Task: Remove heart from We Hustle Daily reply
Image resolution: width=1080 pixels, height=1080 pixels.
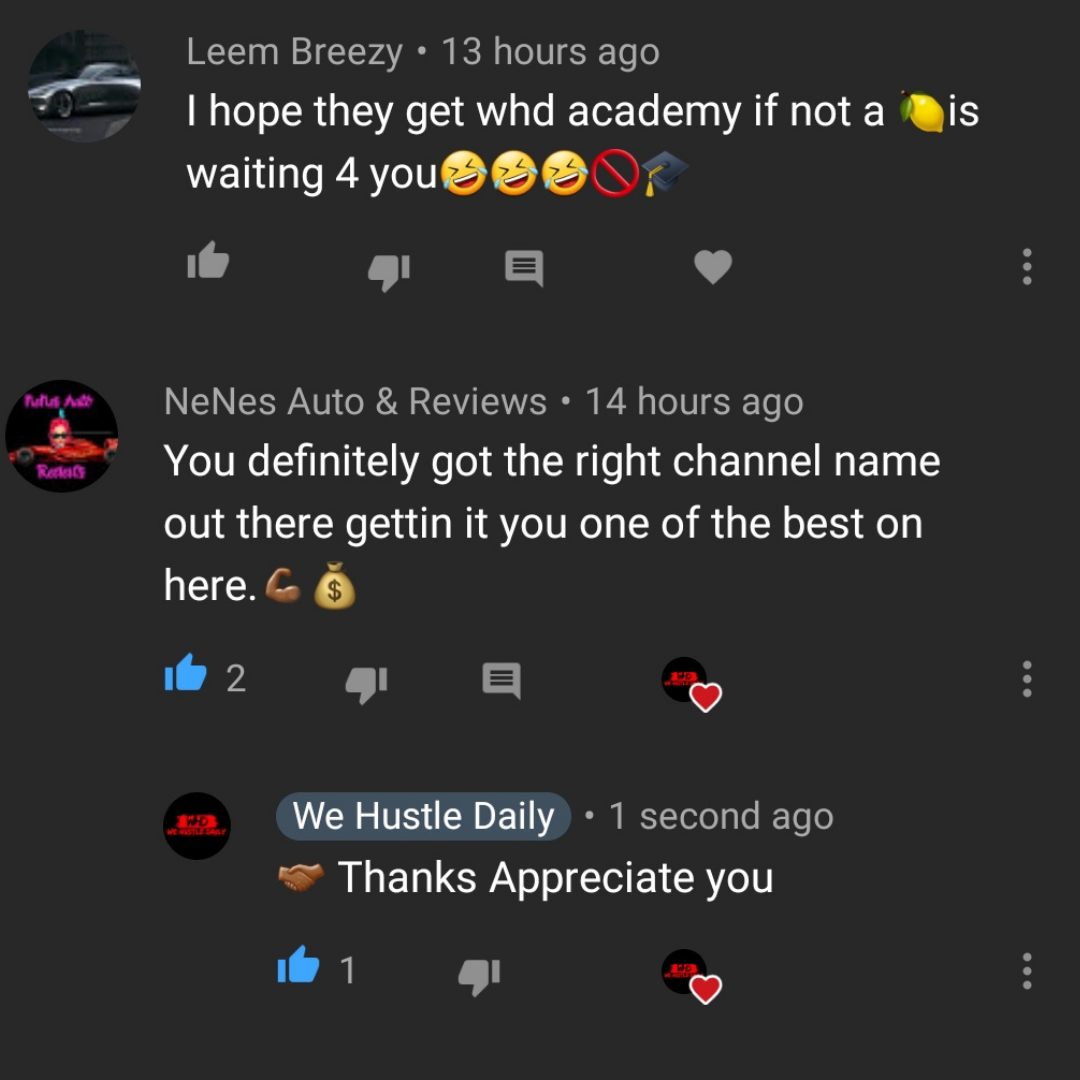Action: (692, 977)
